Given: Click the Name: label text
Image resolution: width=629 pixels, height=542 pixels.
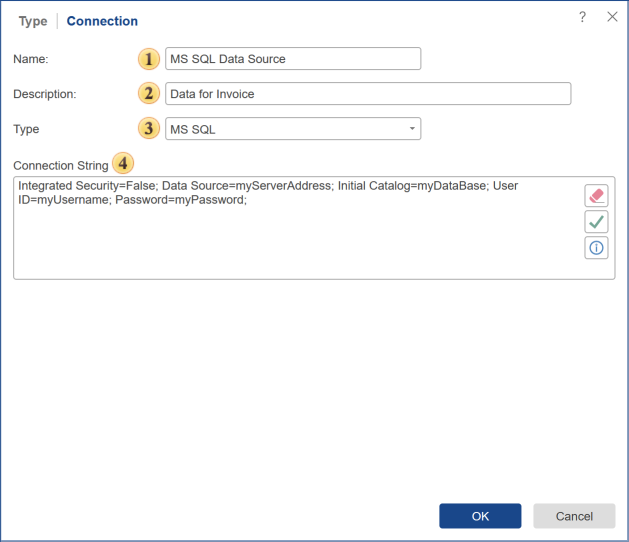Looking at the screenshot, I should point(31,59).
